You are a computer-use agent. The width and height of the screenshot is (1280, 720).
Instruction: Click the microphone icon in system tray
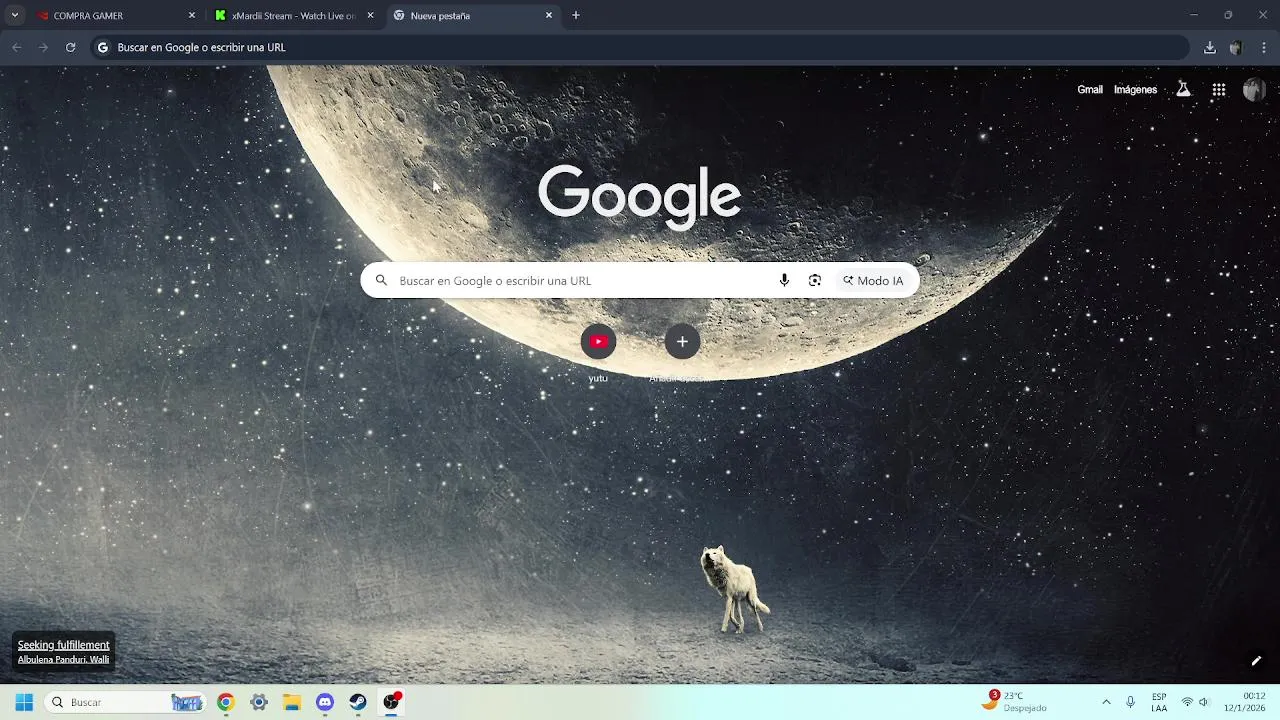coord(1131,702)
